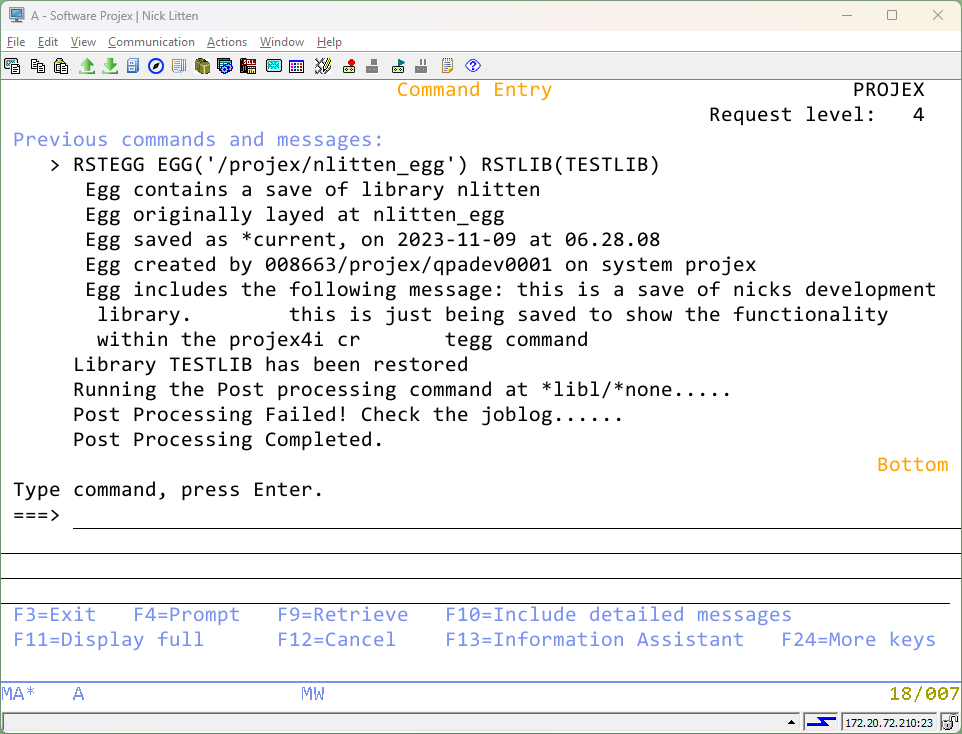This screenshot has height=734, width=962.
Task: Click the F12=Cancel function key
Action: [x=337, y=639]
